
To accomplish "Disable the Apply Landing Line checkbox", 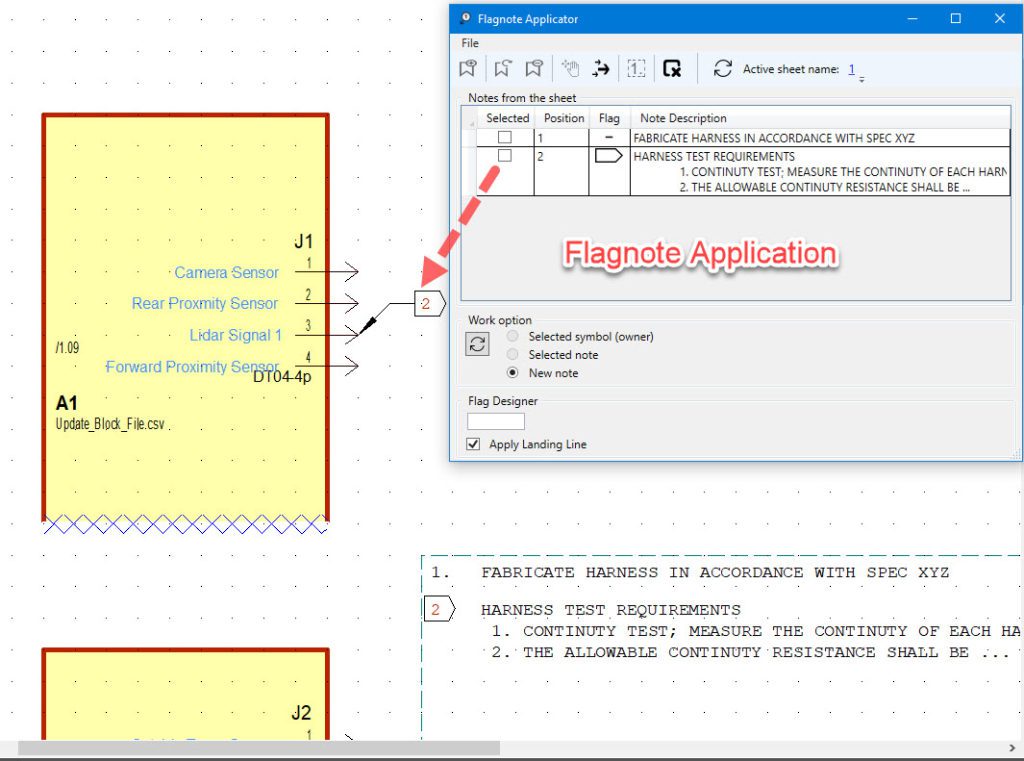I will 474,444.
